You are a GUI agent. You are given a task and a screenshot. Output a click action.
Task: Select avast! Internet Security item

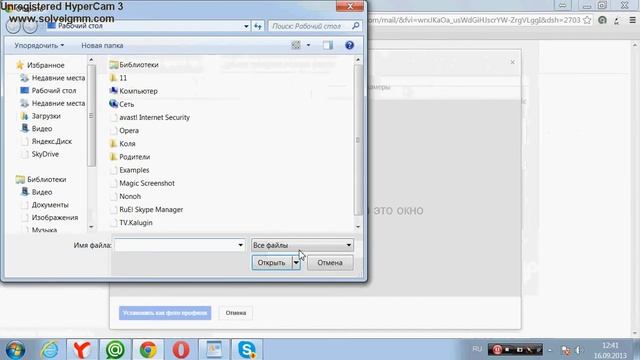coord(154,117)
